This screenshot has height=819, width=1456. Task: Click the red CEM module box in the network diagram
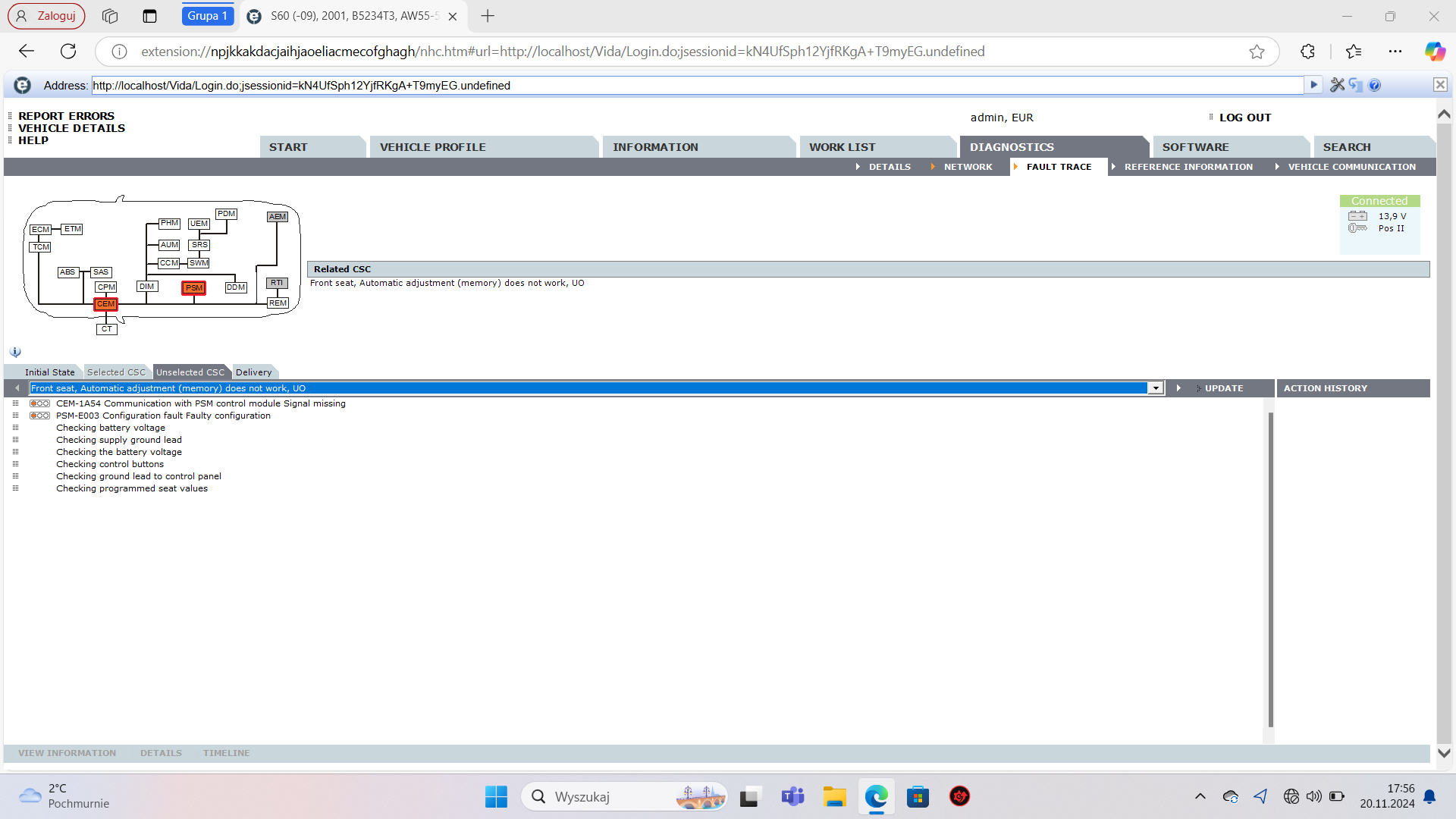[105, 304]
